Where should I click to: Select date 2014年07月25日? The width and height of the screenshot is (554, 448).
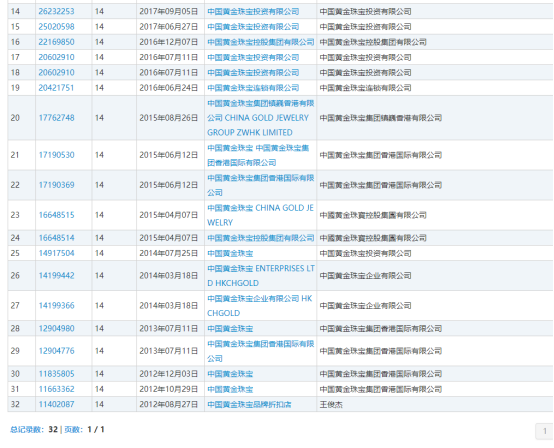[x=169, y=253]
